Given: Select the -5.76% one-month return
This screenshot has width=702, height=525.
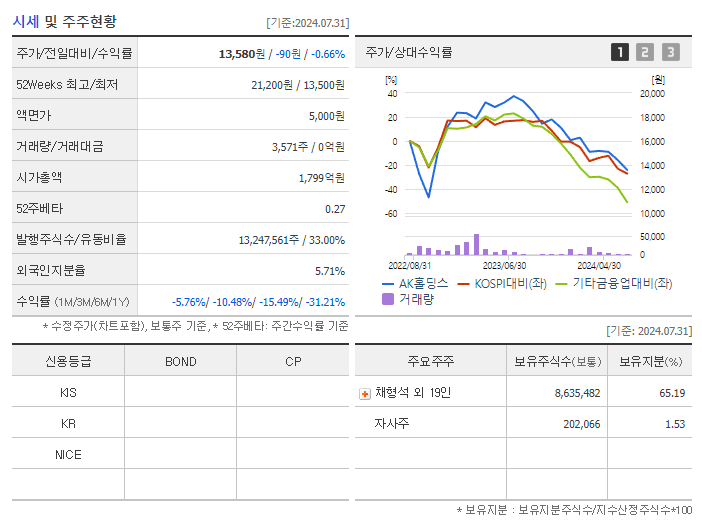Looking at the screenshot, I should pyautogui.click(x=190, y=302).
